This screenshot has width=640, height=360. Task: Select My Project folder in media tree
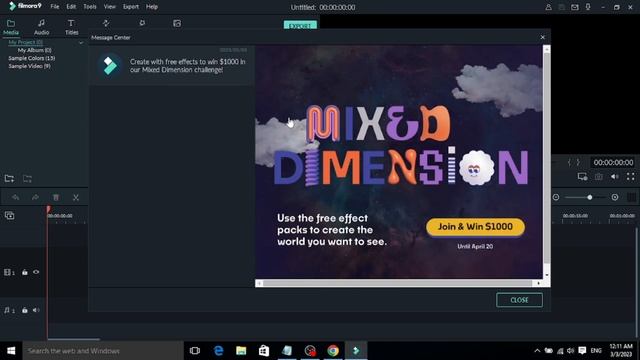(25, 42)
